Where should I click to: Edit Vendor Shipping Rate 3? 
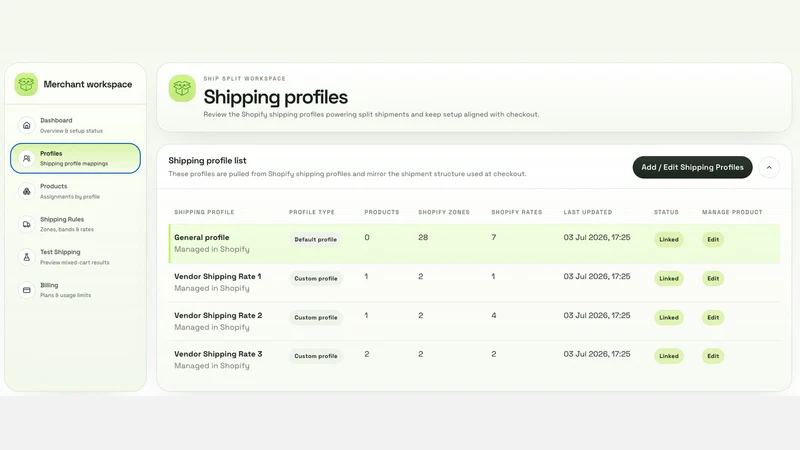(713, 356)
